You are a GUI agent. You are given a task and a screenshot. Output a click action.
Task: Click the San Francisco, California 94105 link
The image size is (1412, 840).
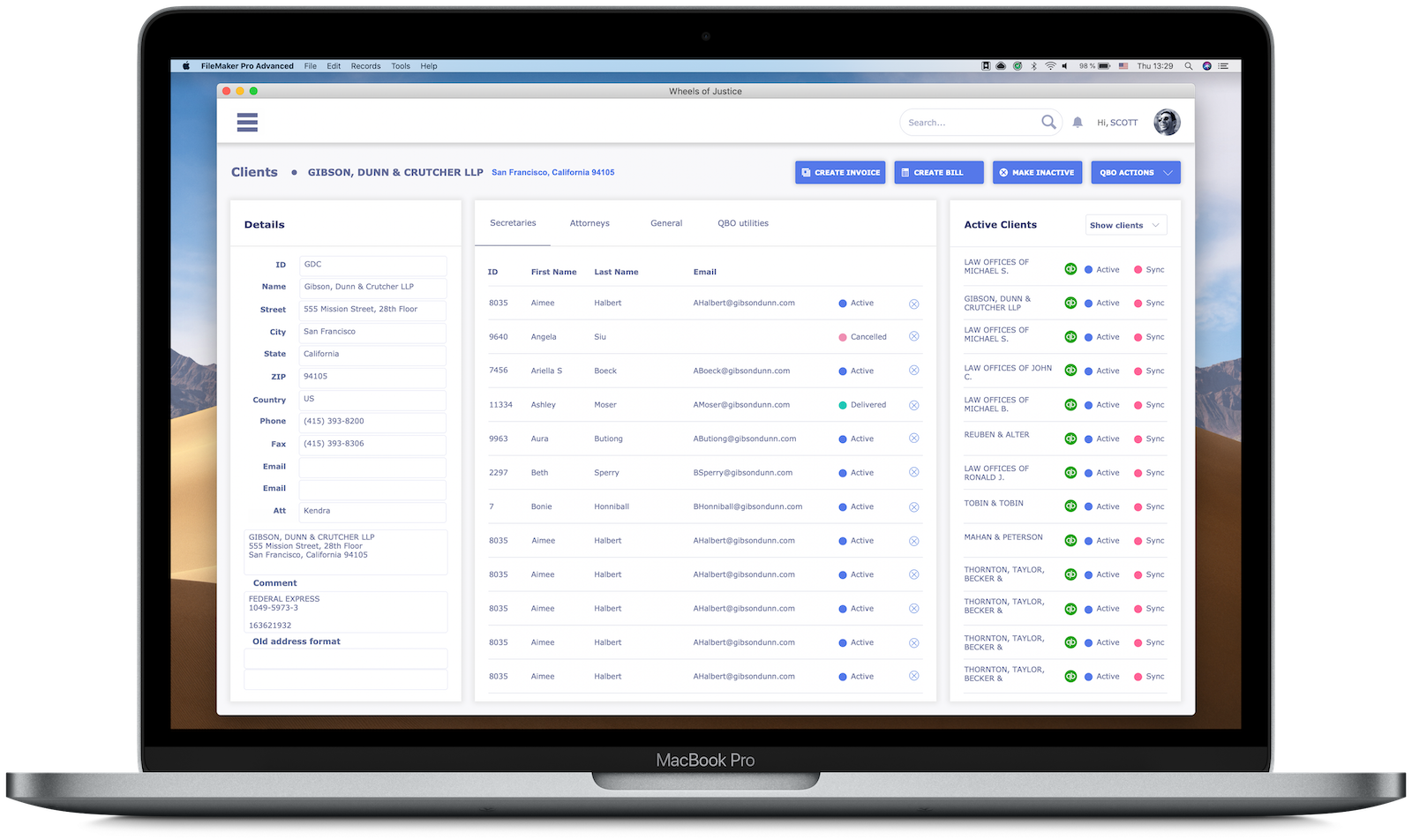pos(553,172)
